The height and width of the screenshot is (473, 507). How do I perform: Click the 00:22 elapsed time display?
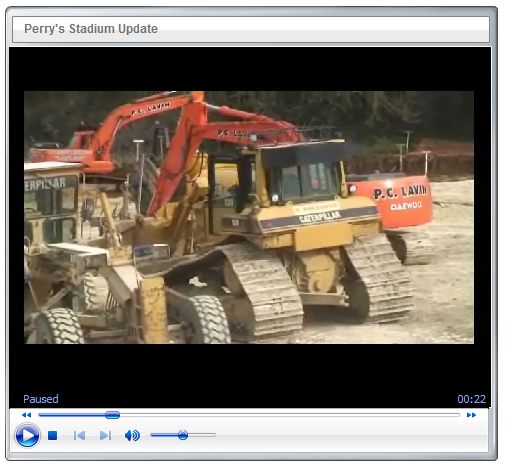[x=471, y=399]
